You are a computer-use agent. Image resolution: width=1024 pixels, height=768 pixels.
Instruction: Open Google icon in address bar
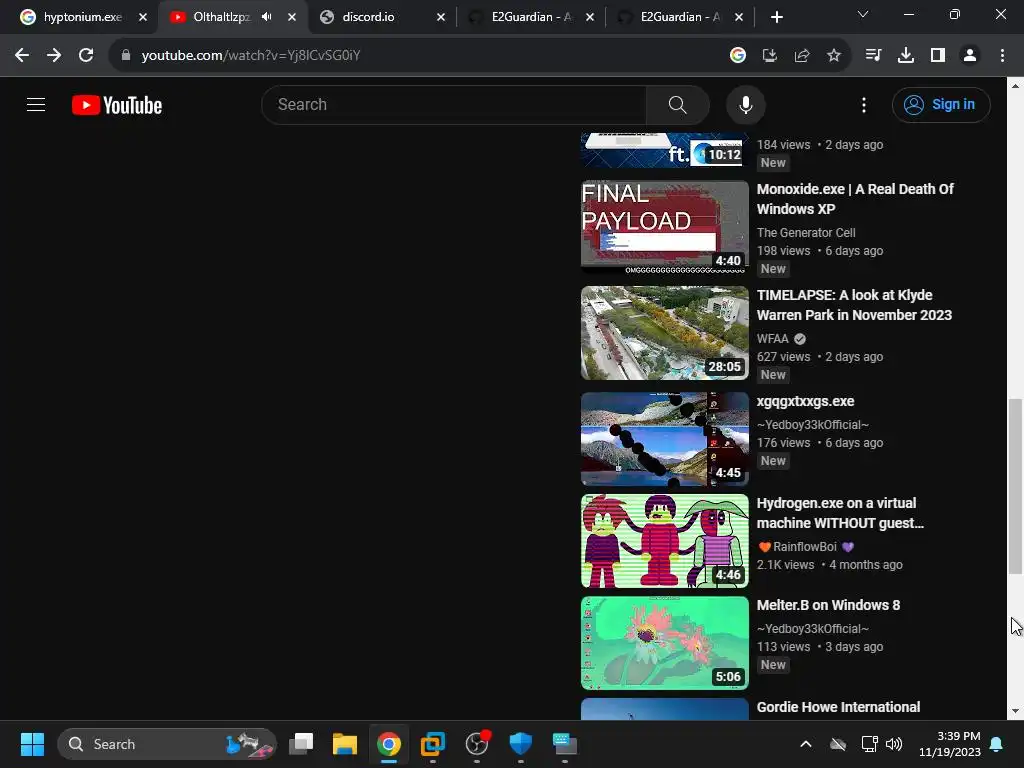[737, 56]
